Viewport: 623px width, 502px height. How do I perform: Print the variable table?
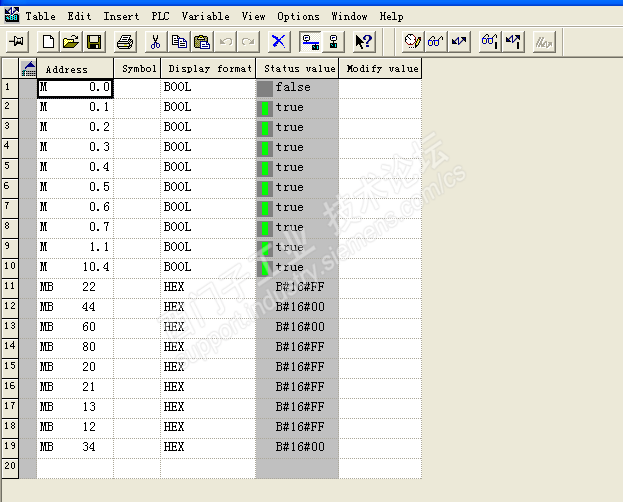pos(125,41)
